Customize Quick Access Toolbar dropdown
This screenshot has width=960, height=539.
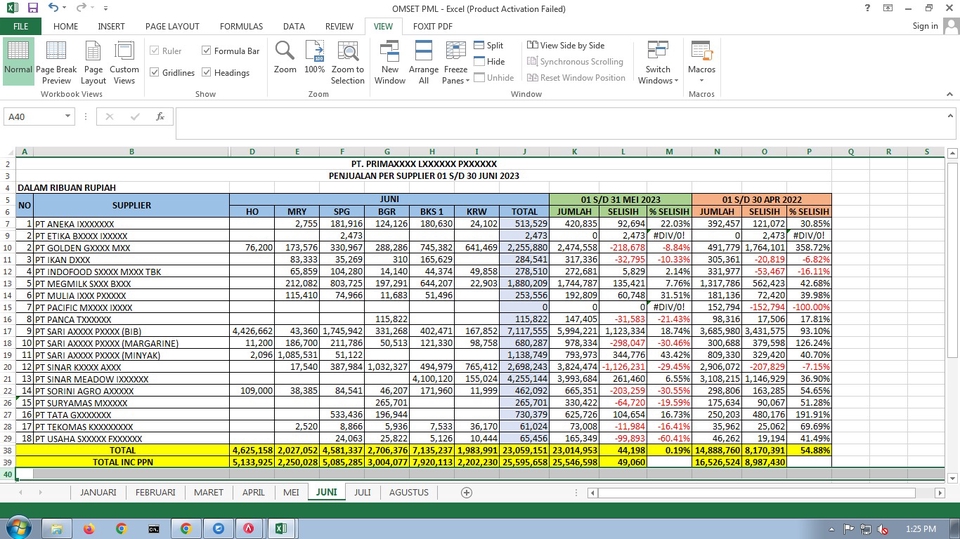pos(105,8)
